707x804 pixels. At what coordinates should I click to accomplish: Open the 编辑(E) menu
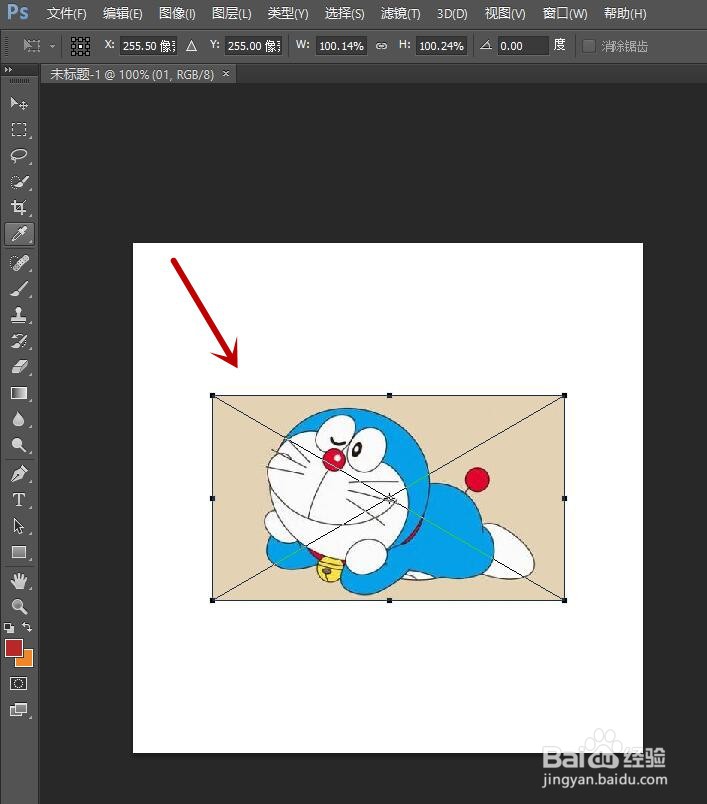(x=123, y=13)
